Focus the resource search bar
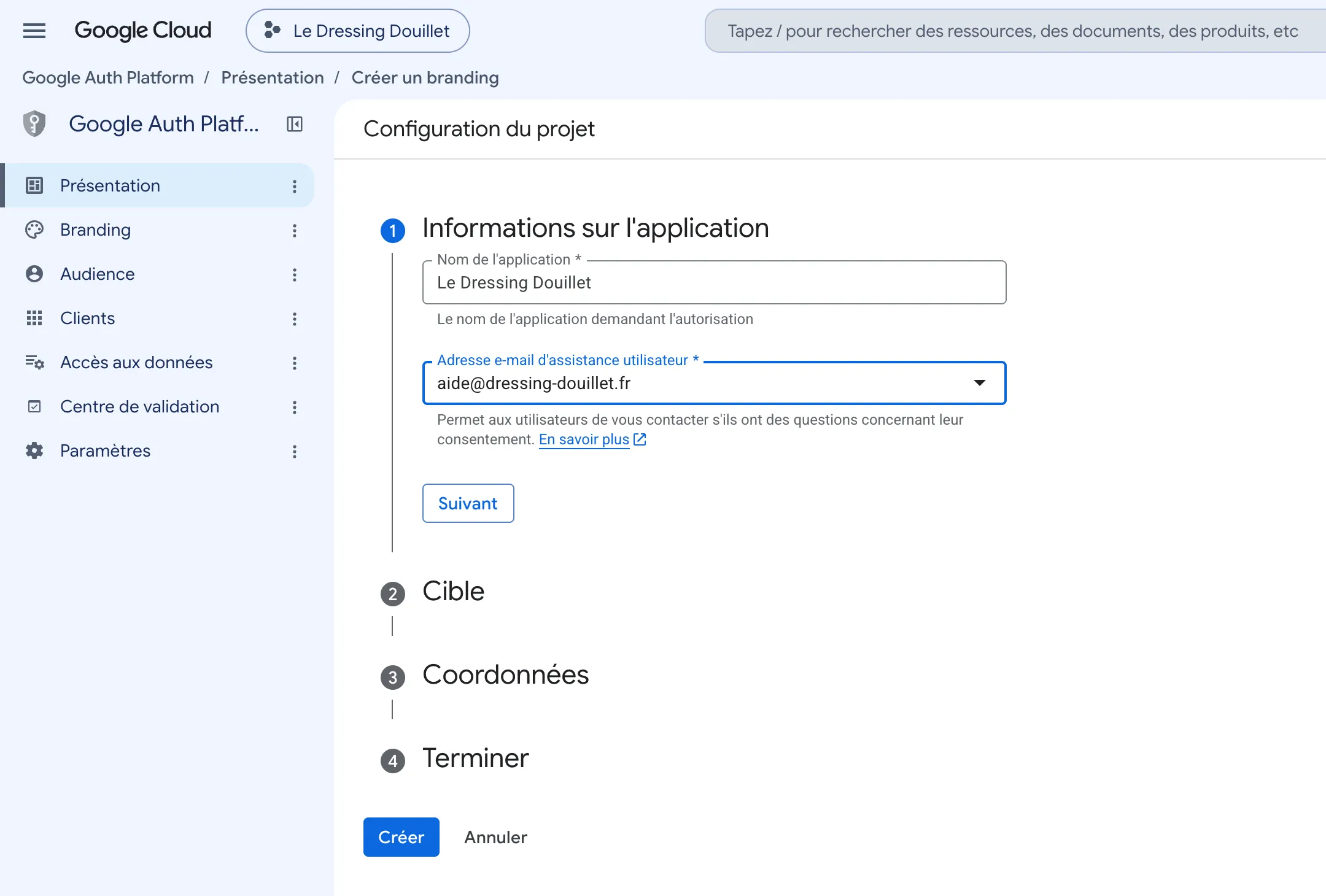Screen dimensions: 1326x896 [x=1015, y=31]
